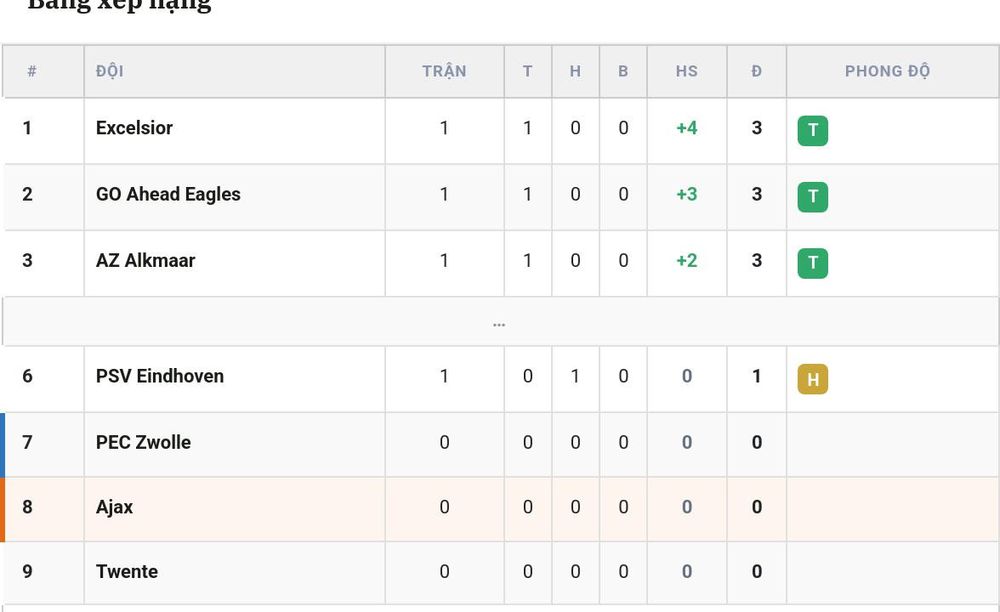Click the TRẬN column header
1000x612 pixels.
(445, 71)
